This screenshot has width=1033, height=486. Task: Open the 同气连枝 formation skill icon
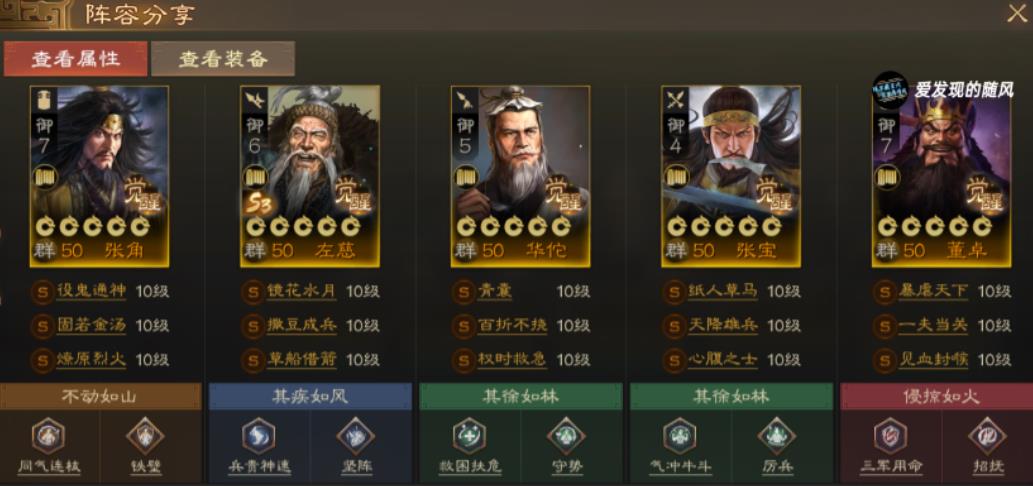(49, 435)
